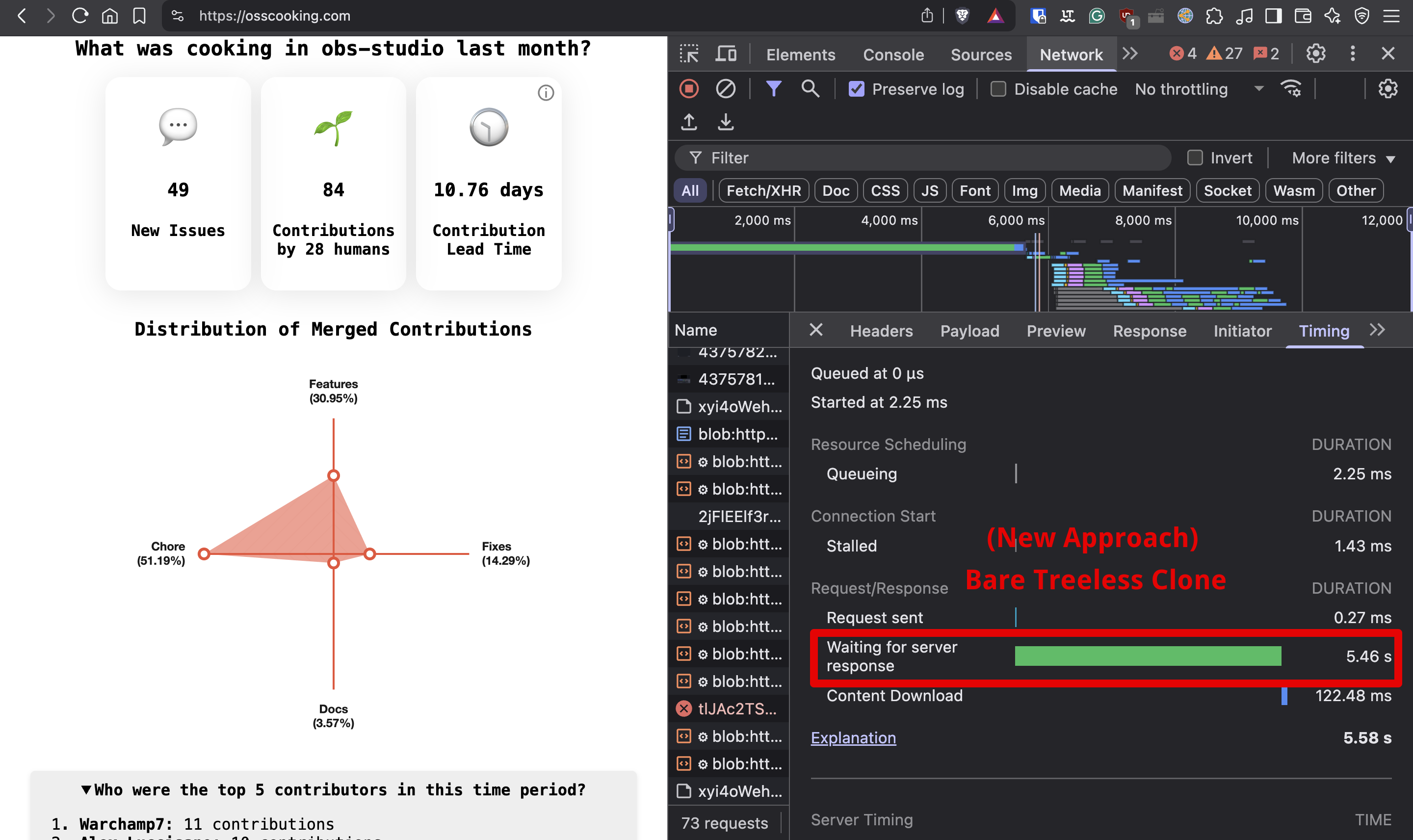
Task: Stop recording the network log
Action: 689,89
